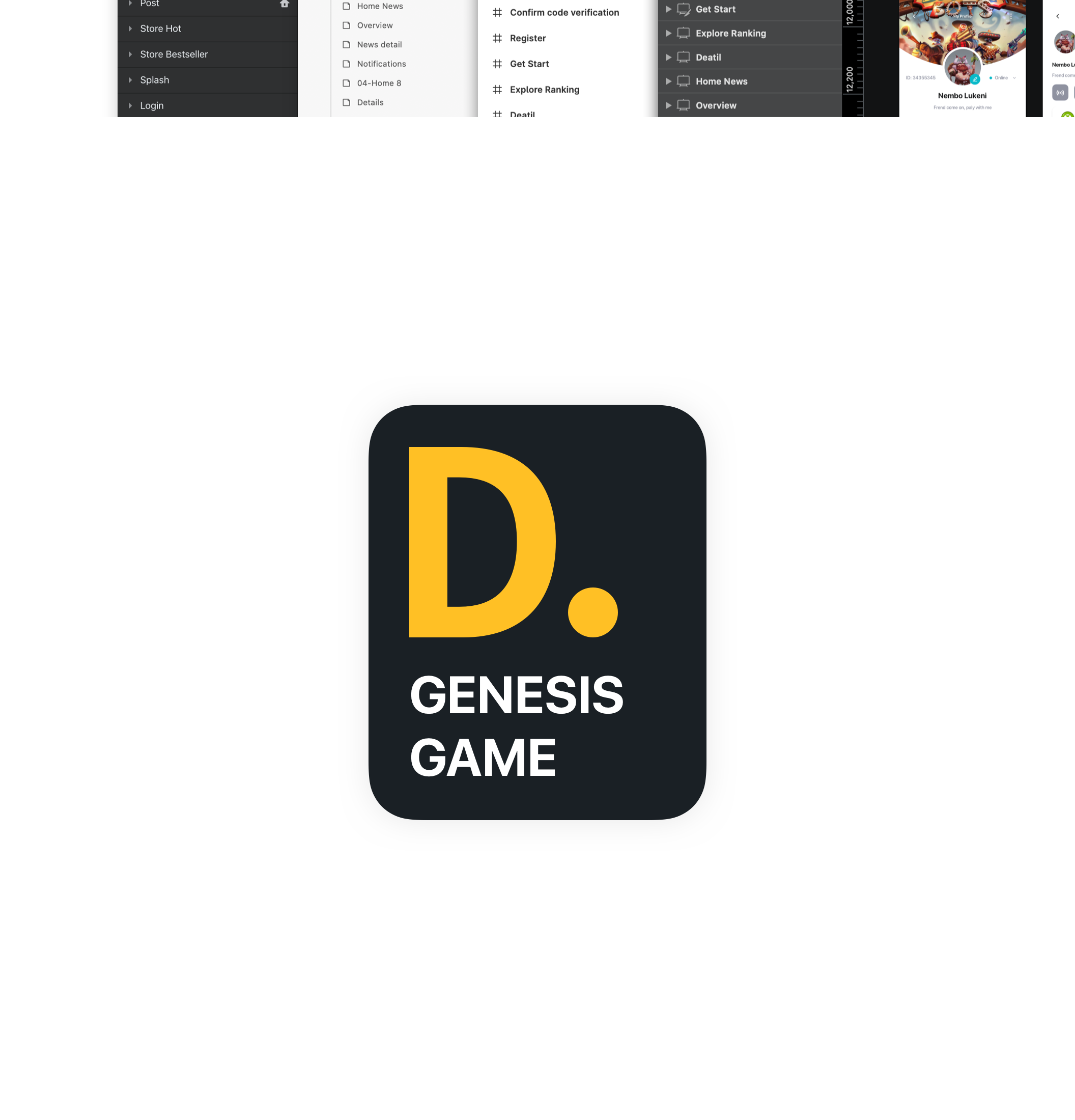Select the Genesis Game app logo icon
1075x1120 pixels.
click(x=537, y=612)
